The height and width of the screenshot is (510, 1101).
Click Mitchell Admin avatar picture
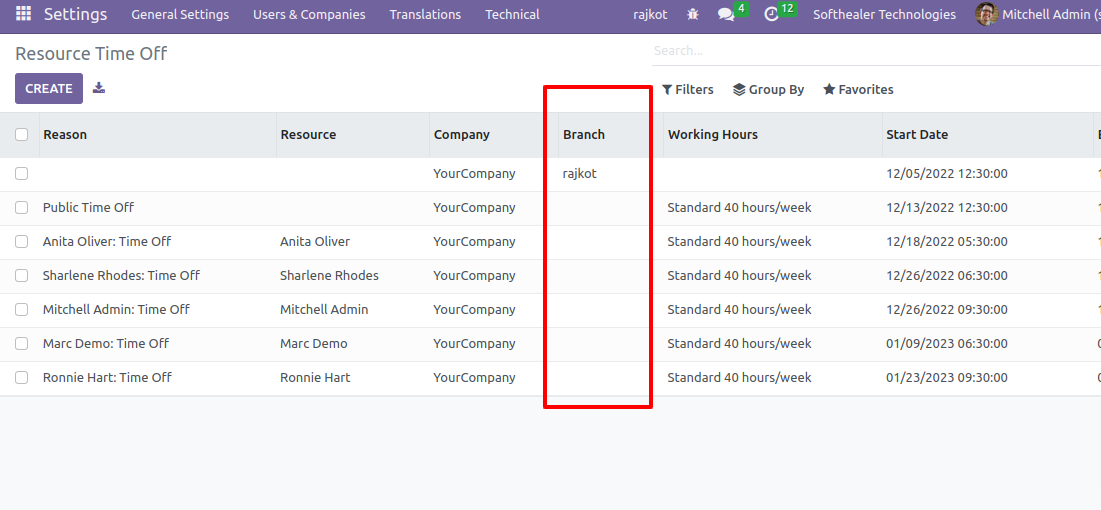987,14
